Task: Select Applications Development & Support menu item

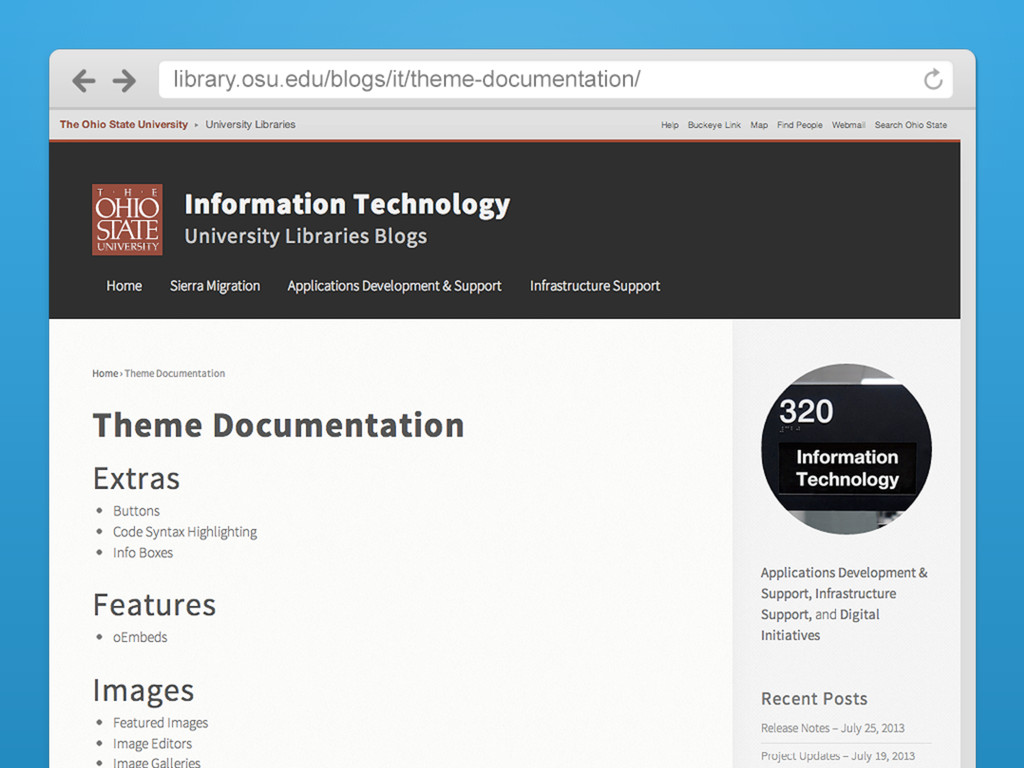Action: pyautogui.click(x=394, y=286)
